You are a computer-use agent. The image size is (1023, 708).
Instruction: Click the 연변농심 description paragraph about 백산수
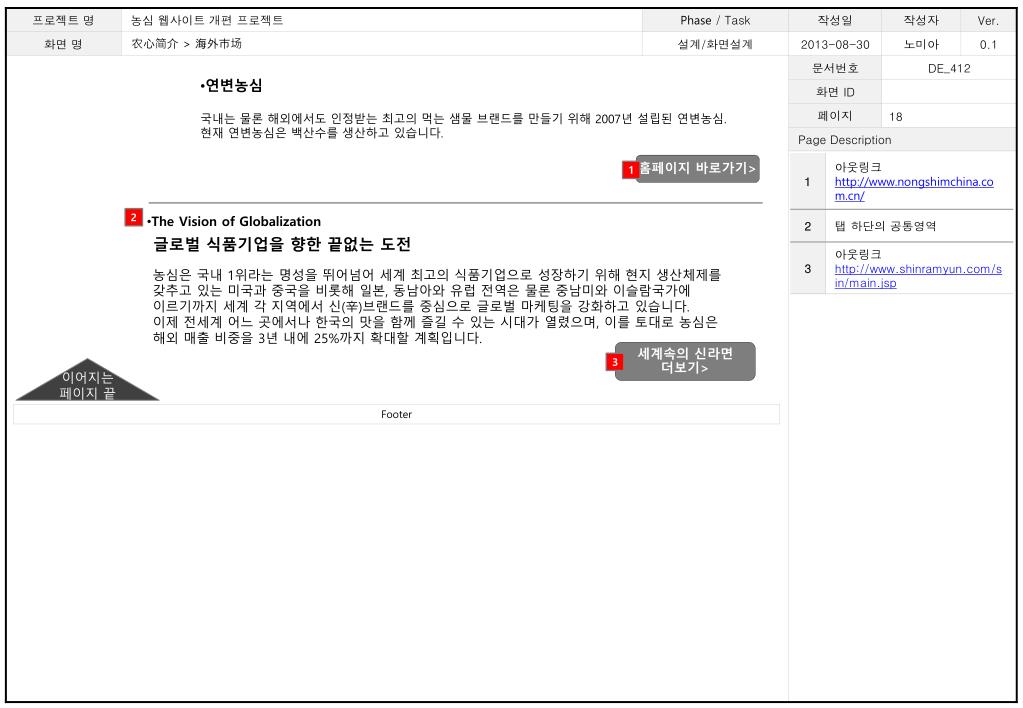point(463,125)
